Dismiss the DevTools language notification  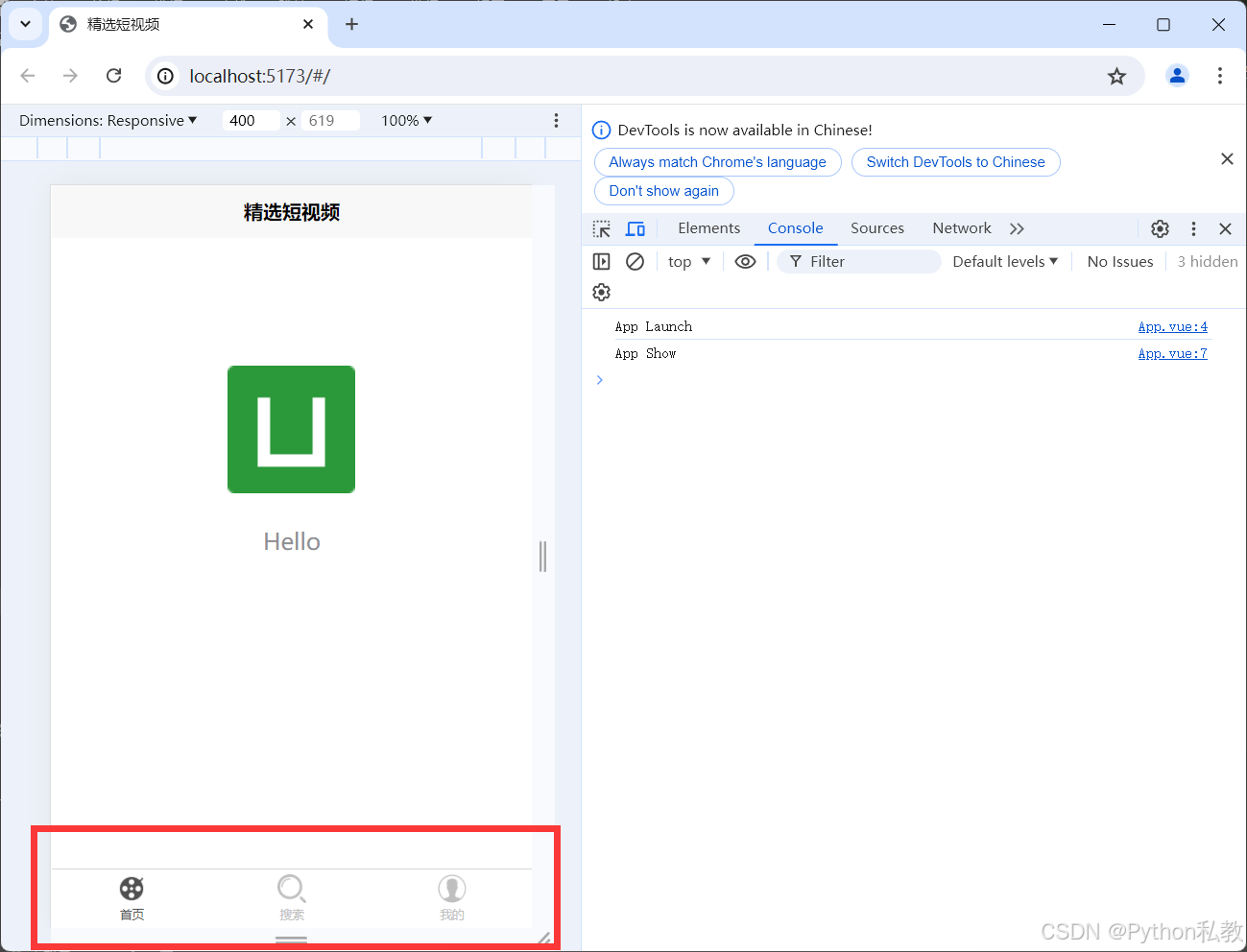point(1227,159)
